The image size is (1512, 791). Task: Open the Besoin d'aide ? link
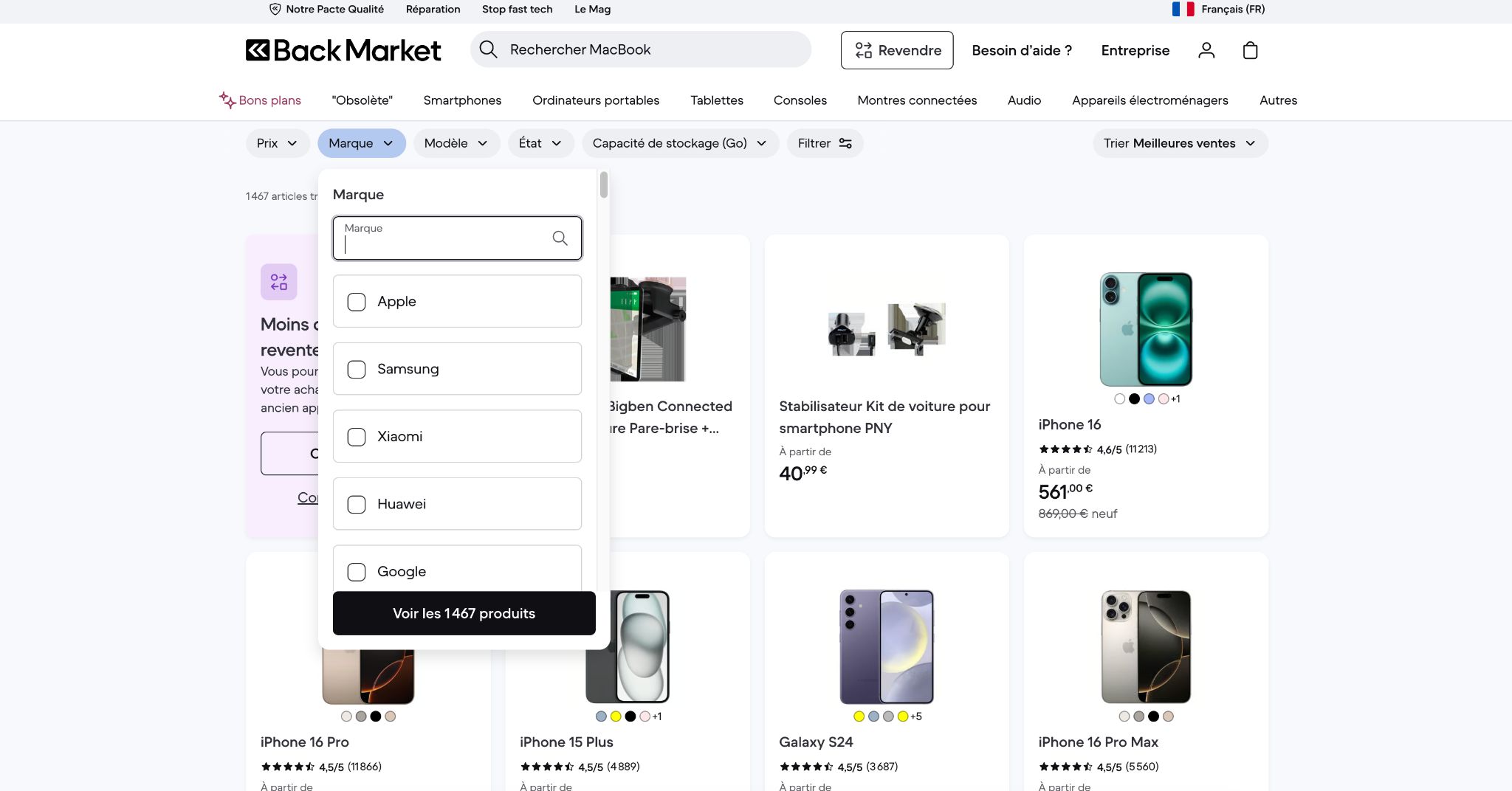[1022, 50]
